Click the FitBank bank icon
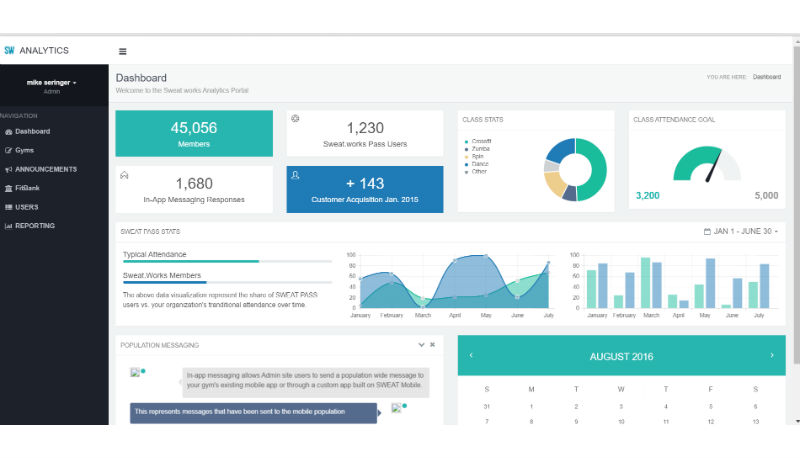The image size is (800, 458). pyautogui.click(x=9, y=188)
